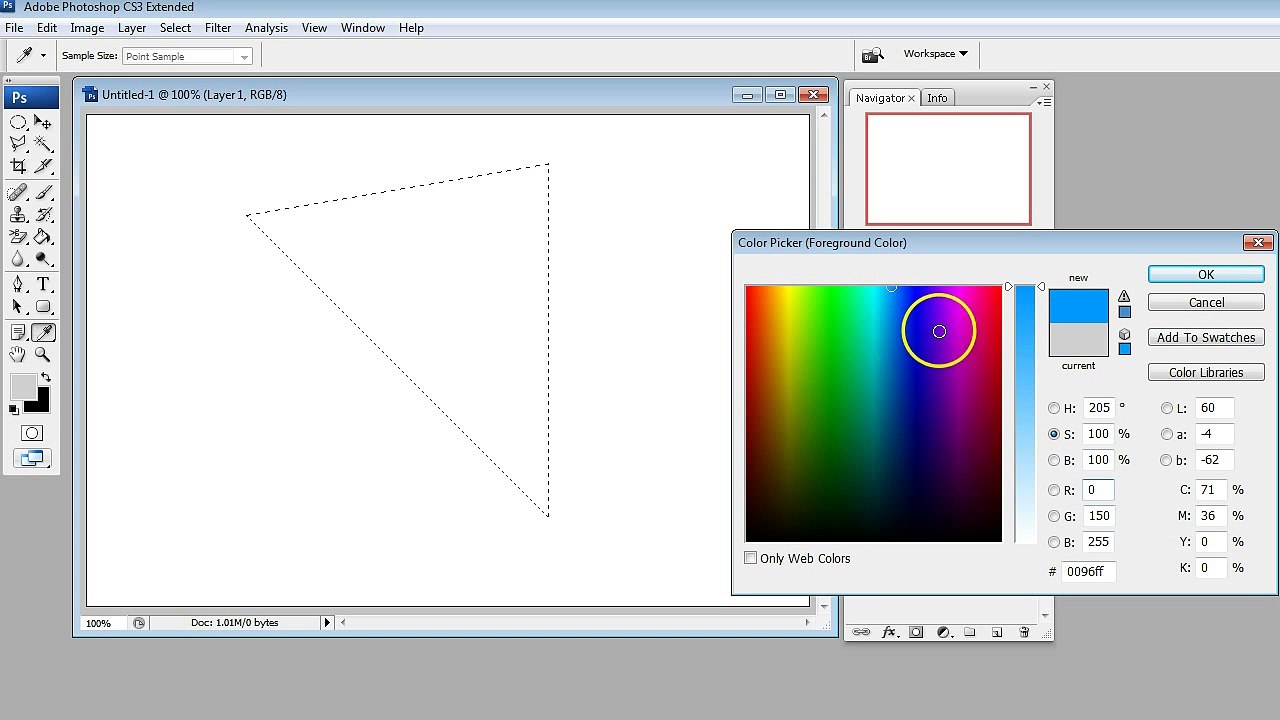Select the Slice tool
1280x720 pixels.
coord(43,166)
